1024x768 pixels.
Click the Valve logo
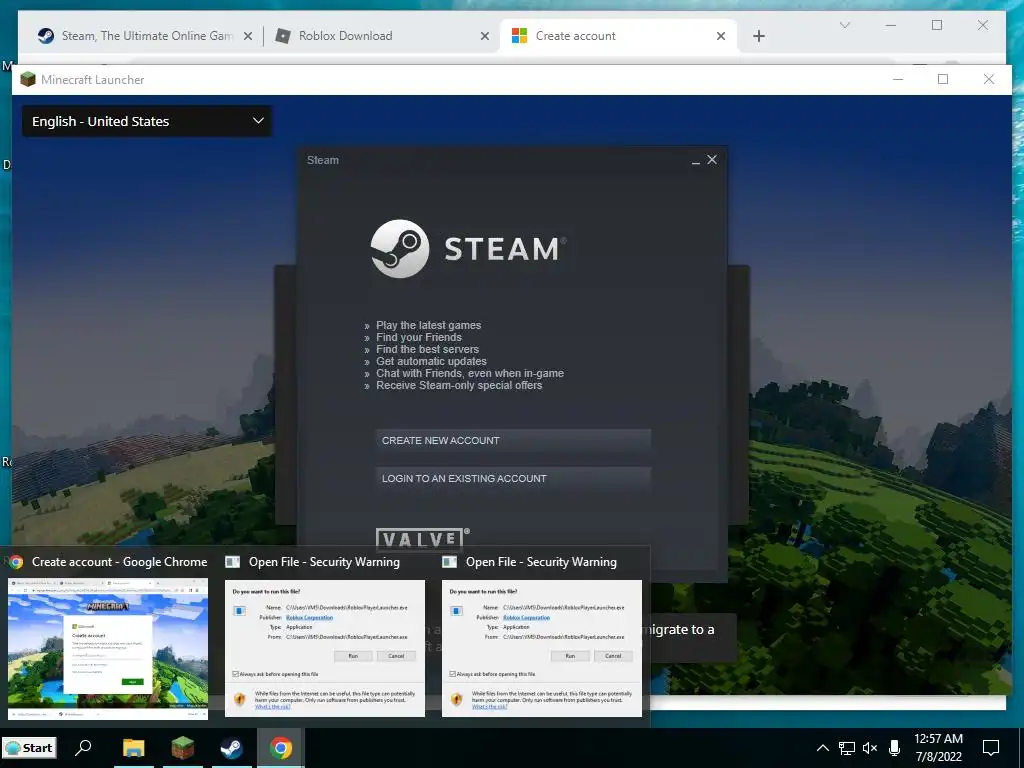point(423,538)
